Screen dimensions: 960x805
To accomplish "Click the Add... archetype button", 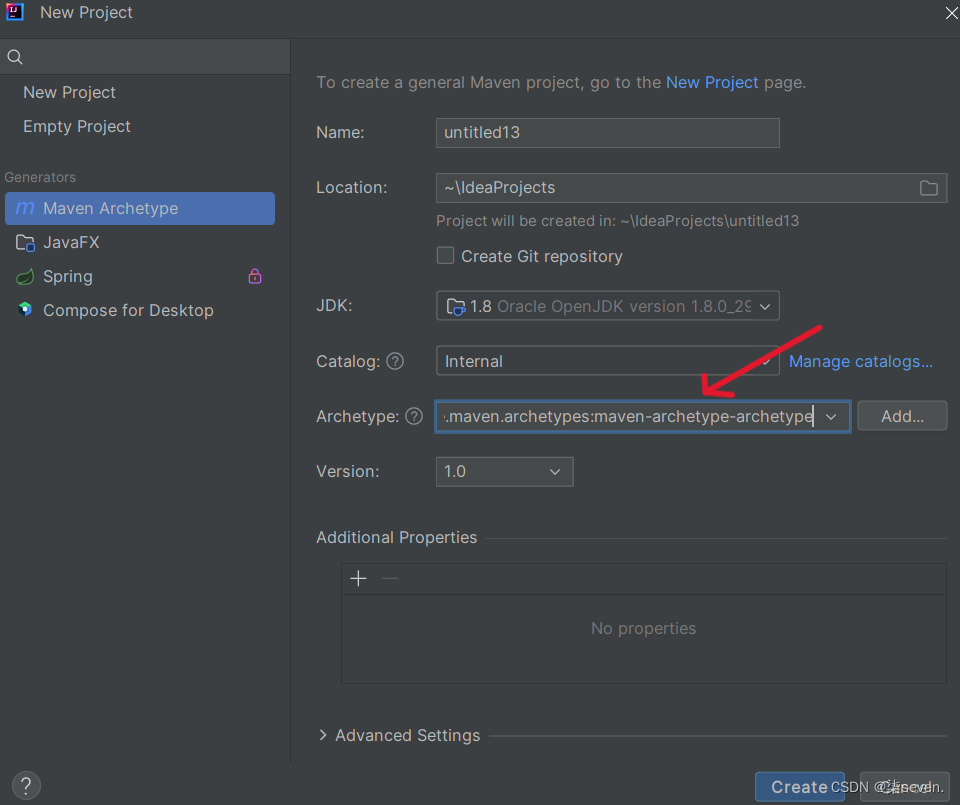I will coord(902,416).
